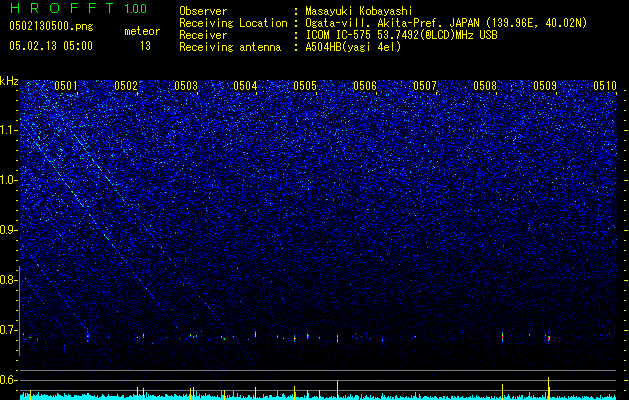Click the meteor count 13
629x400 pixels.
[x=145, y=46]
